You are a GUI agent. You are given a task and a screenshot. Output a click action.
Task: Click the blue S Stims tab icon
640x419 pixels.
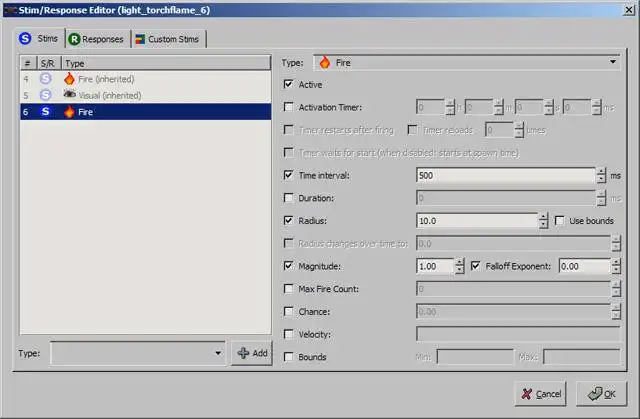click(x=25, y=38)
